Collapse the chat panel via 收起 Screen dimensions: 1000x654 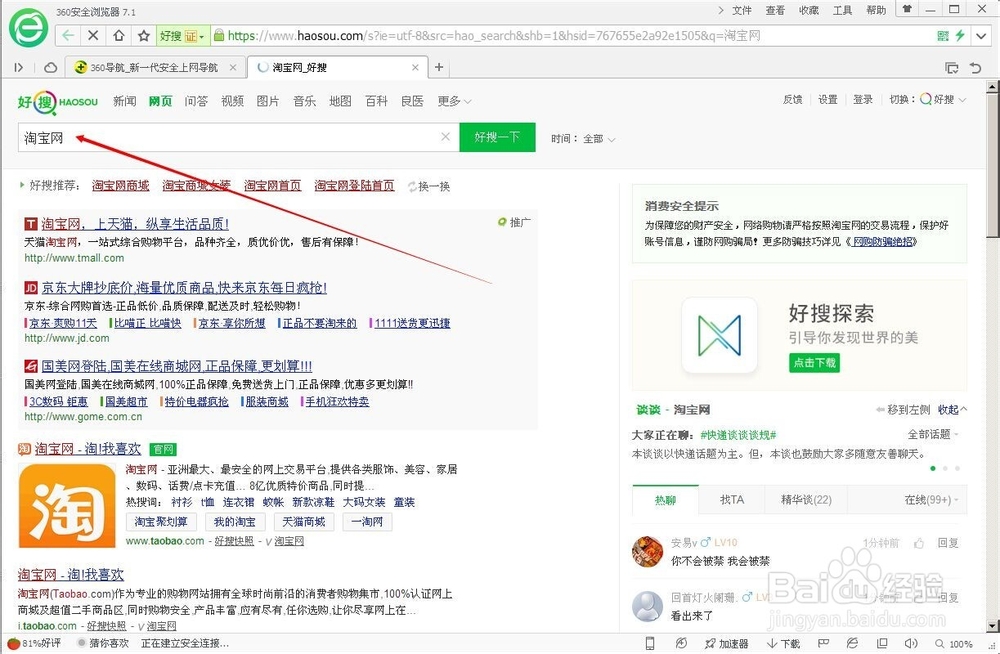click(952, 410)
